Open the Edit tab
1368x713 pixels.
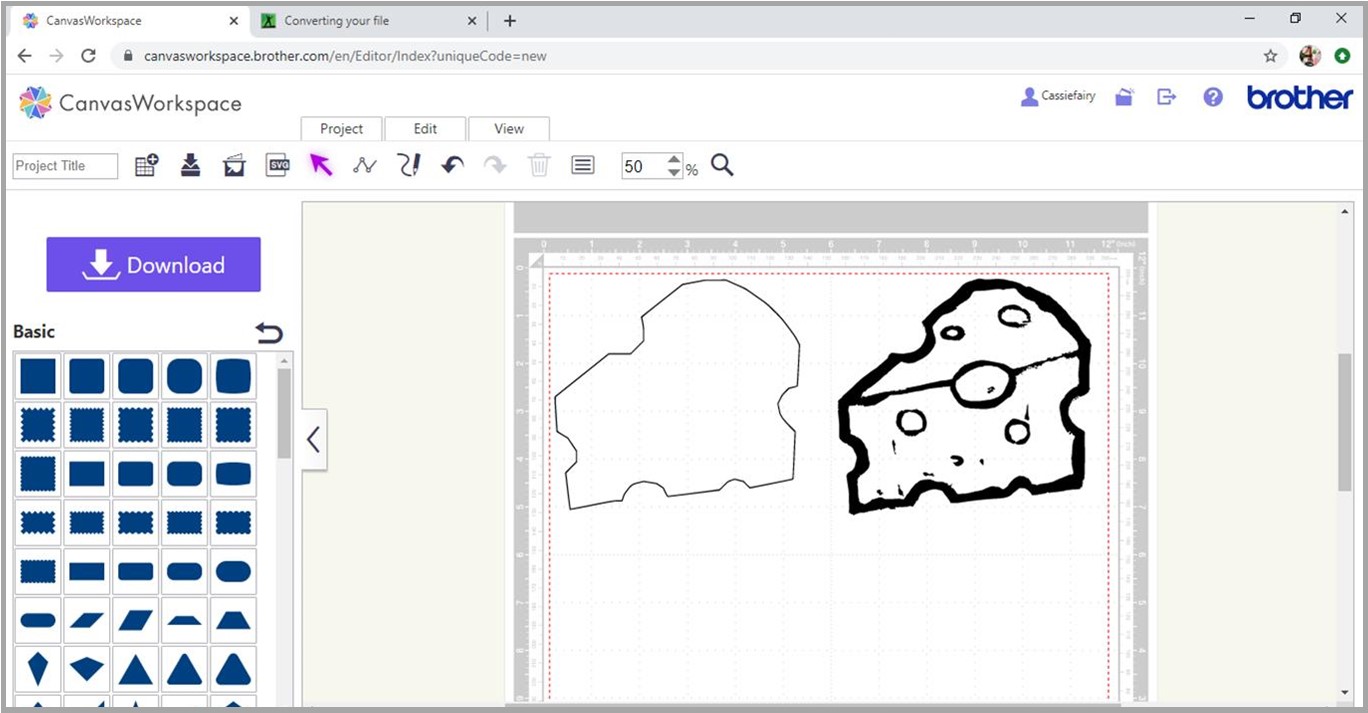coord(425,128)
